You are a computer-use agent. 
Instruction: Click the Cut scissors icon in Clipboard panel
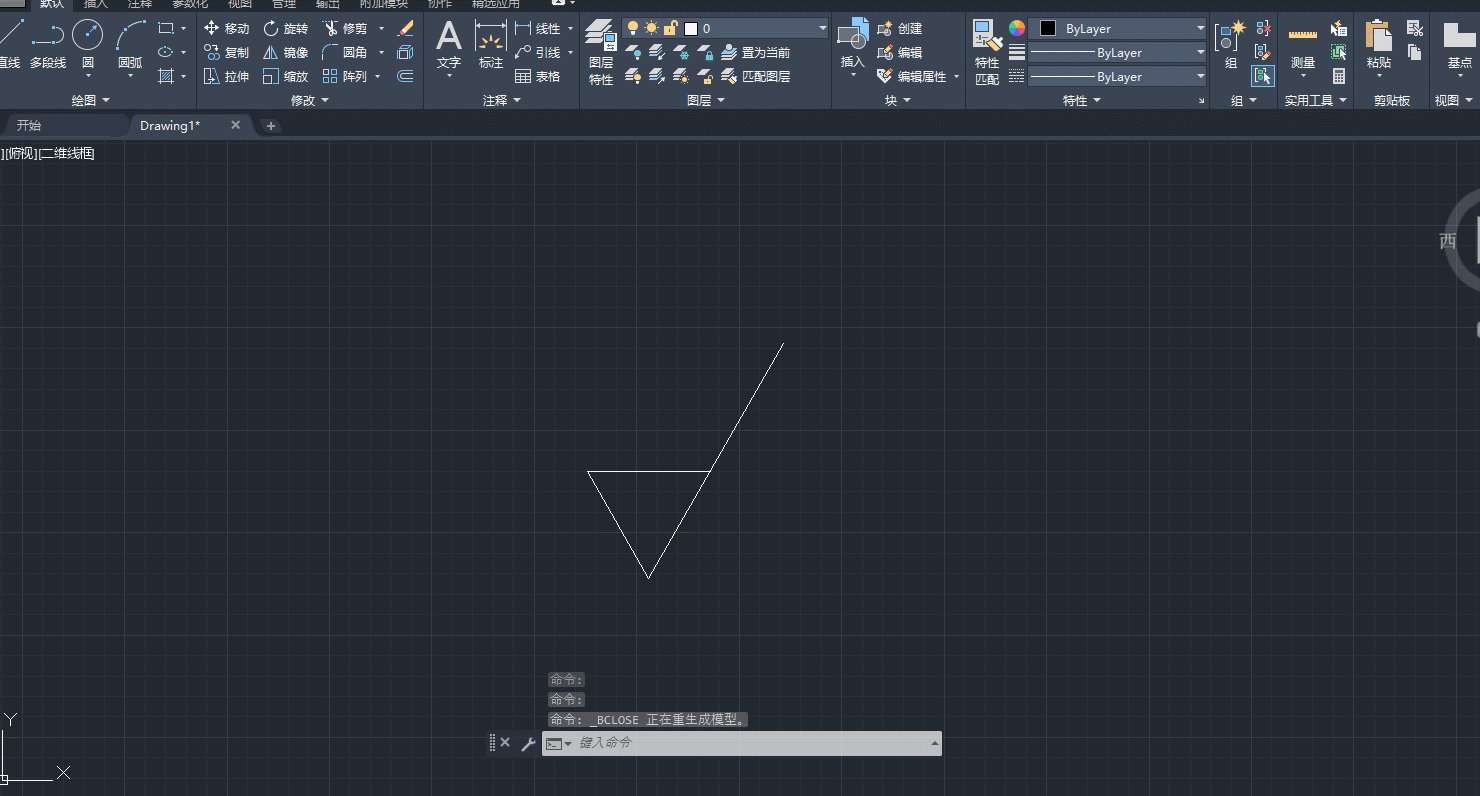tap(1415, 28)
